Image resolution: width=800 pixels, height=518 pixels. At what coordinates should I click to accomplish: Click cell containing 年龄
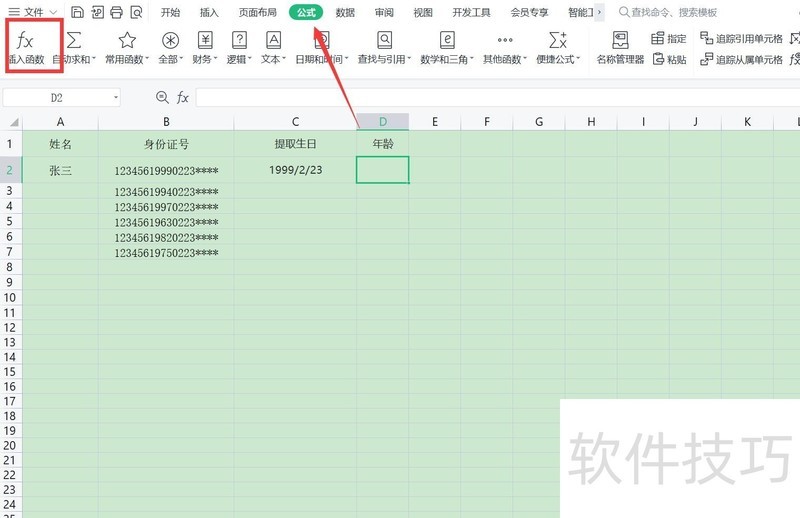[383, 144]
